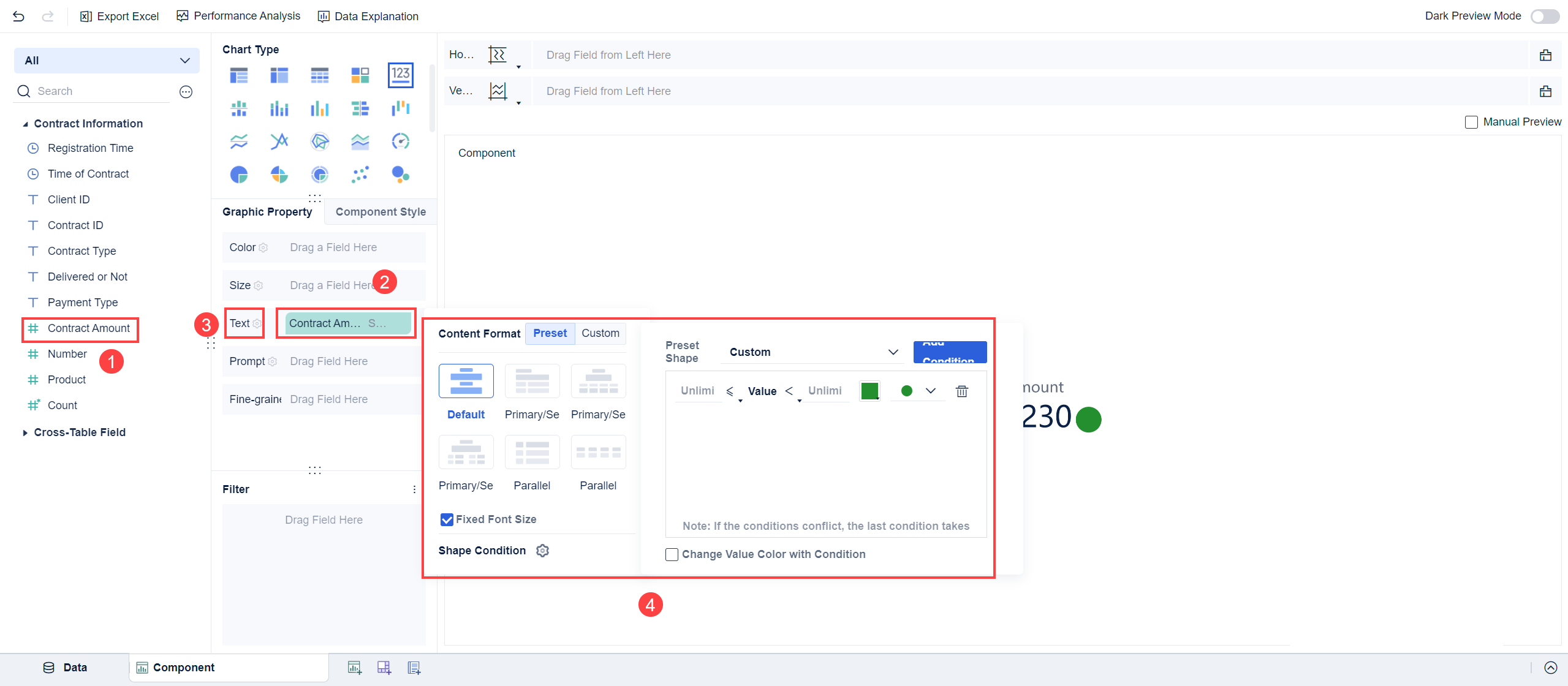1568x686 pixels.
Task: Select the Custom content format tab
Action: (x=600, y=333)
